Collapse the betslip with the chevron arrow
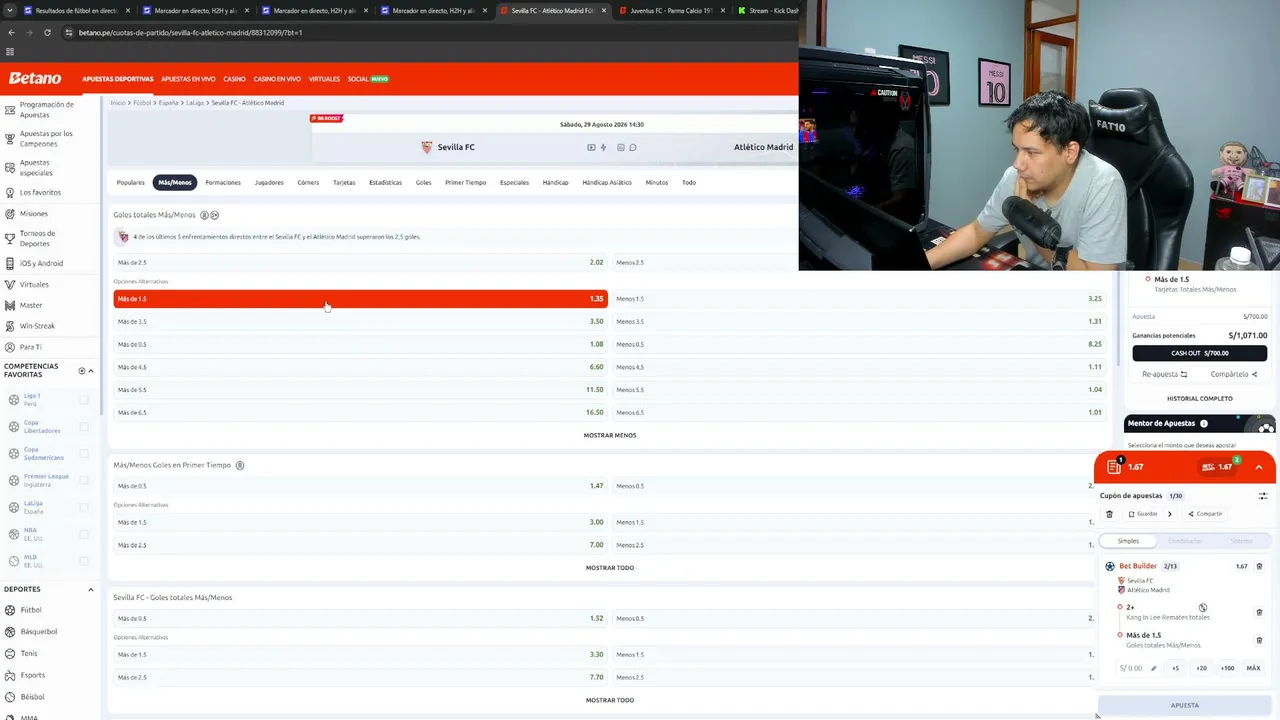 click(1259, 467)
